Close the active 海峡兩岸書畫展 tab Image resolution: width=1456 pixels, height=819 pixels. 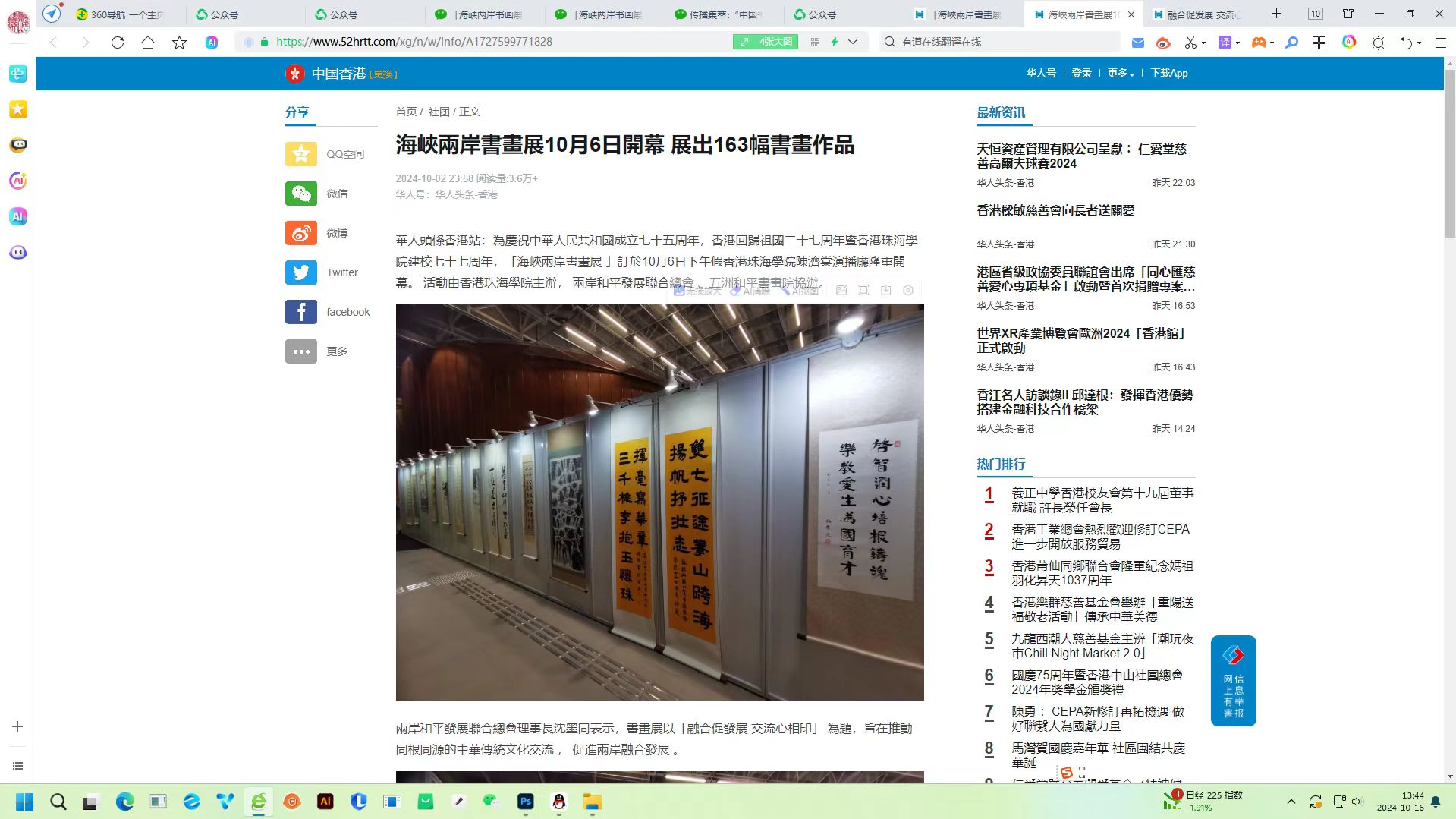tap(1131, 14)
